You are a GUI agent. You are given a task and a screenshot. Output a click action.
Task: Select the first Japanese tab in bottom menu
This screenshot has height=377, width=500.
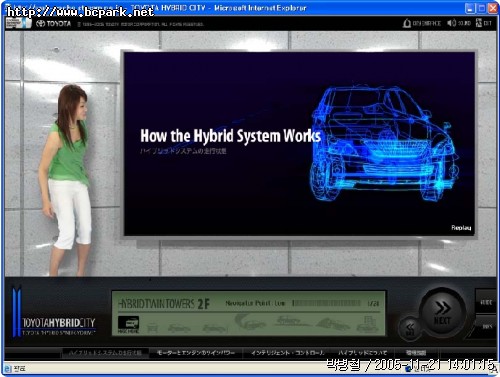(105, 352)
